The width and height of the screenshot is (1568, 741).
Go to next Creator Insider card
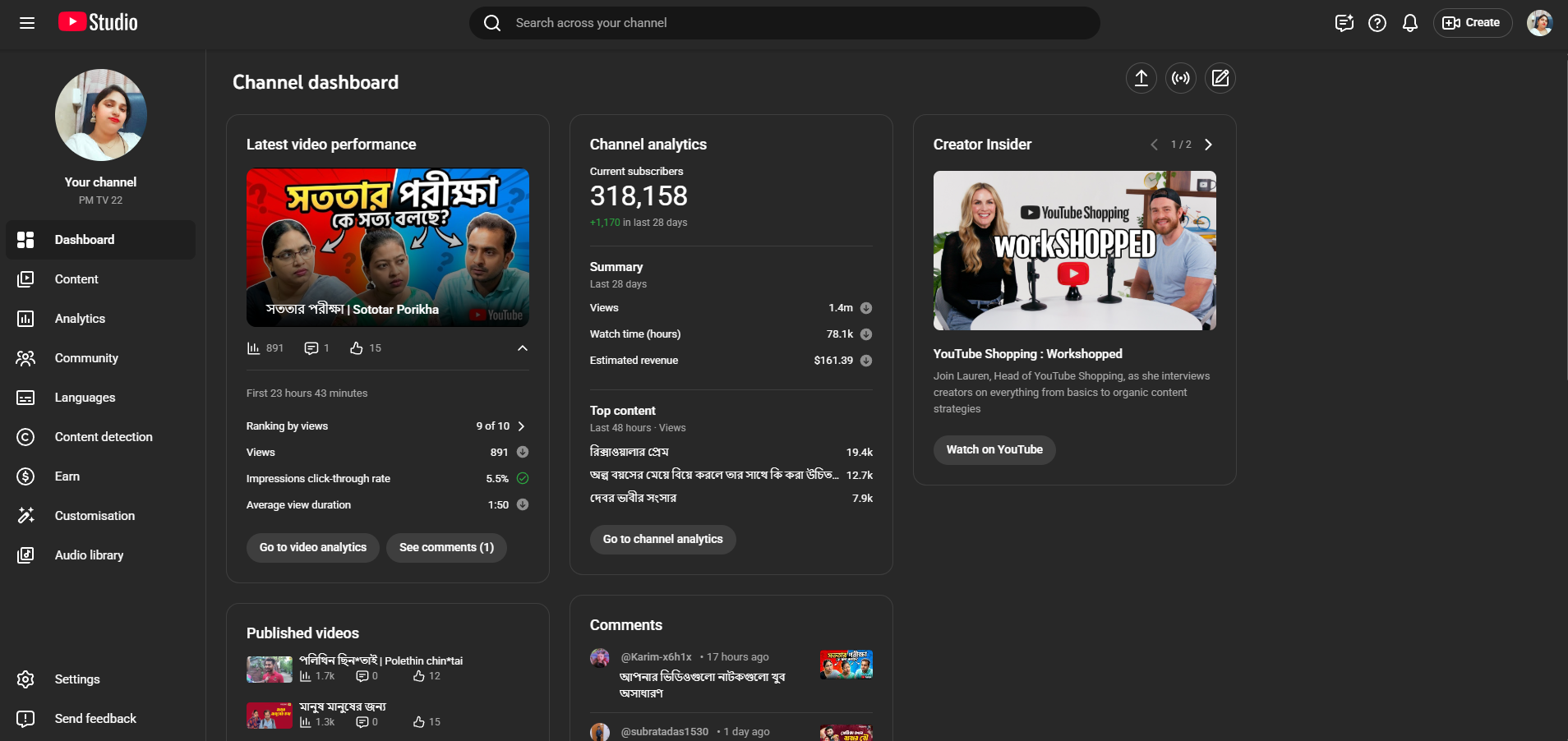click(x=1208, y=145)
